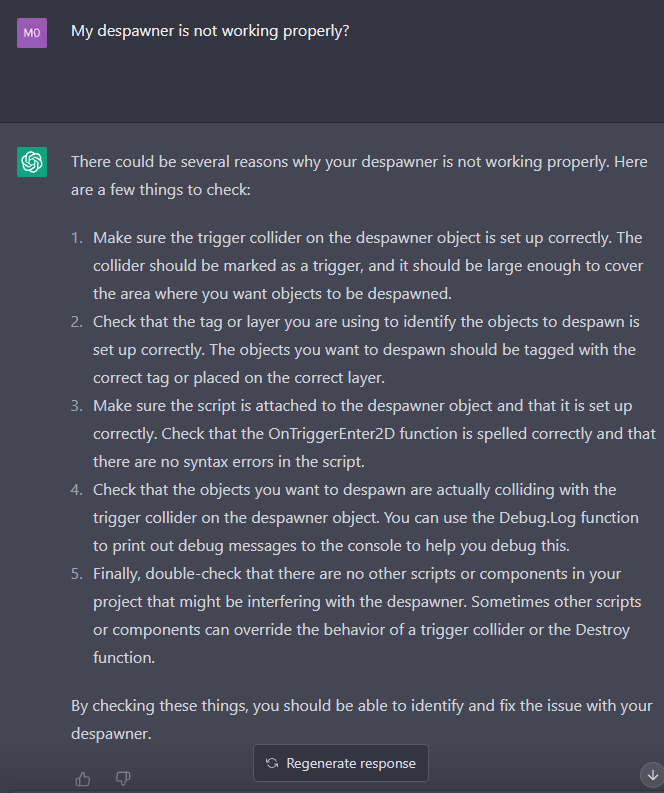Image resolution: width=664 pixels, height=793 pixels.
Task: Click list number 5 marker
Action: click(76, 574)
